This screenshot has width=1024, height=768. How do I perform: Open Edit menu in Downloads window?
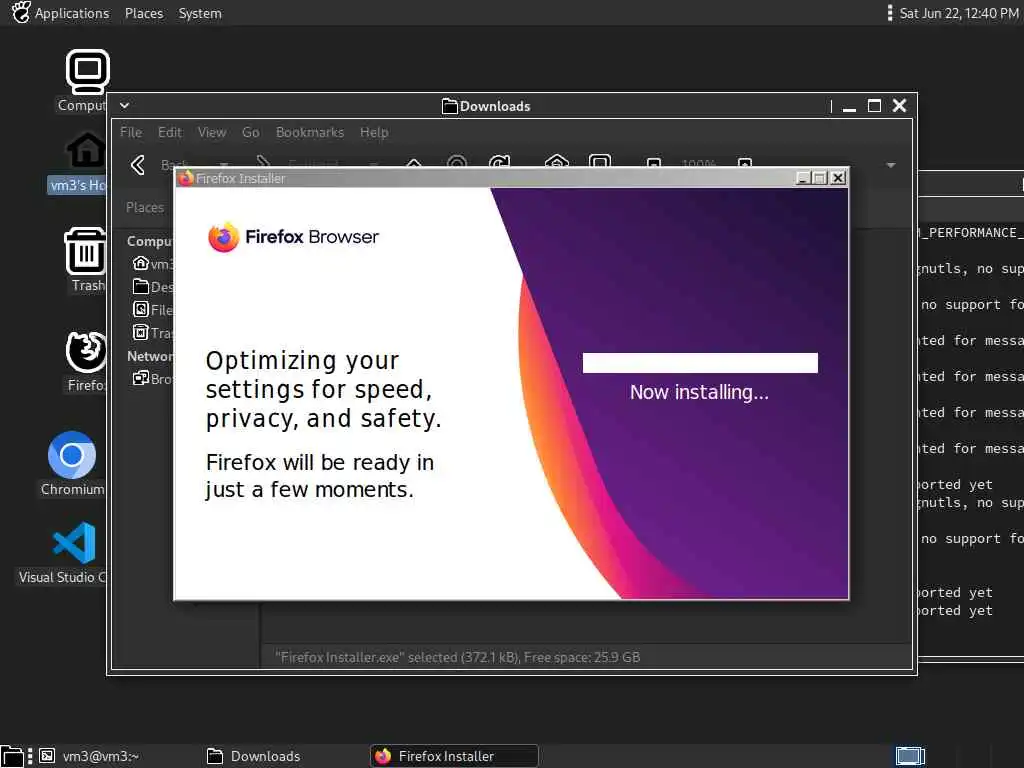170,132
